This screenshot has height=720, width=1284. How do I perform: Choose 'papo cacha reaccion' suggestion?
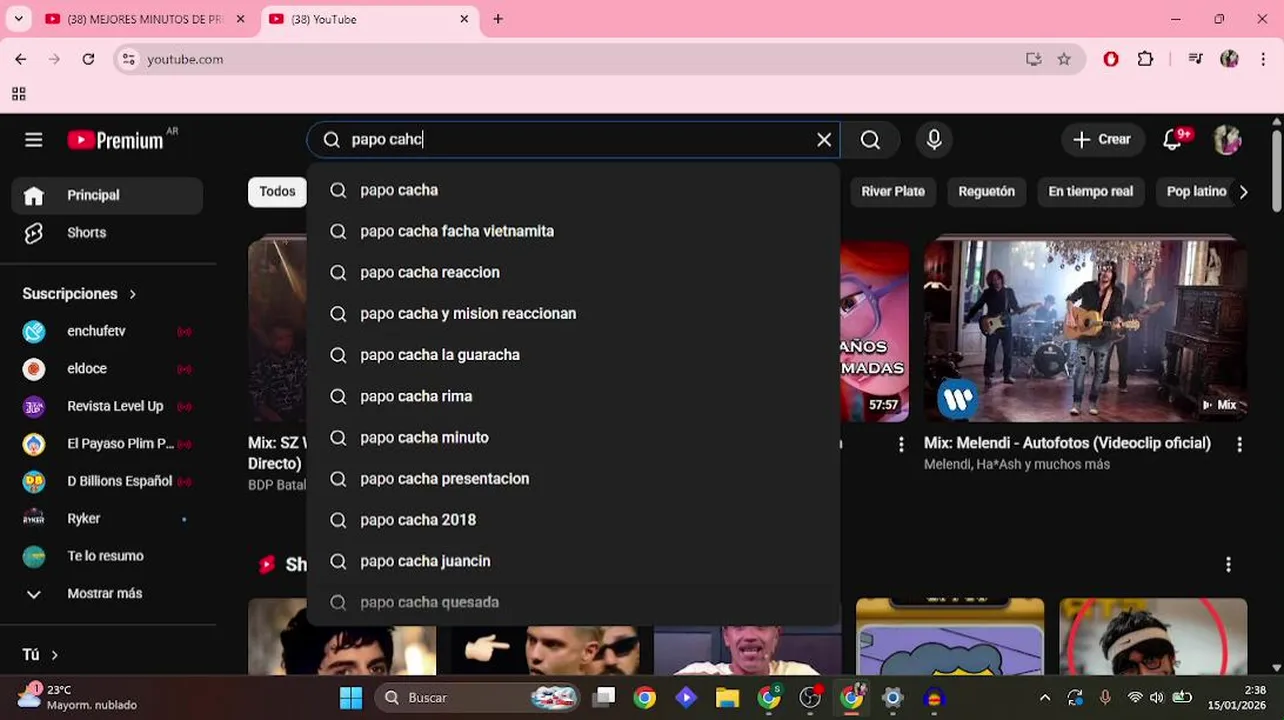pyautogui.click(x=573, y=272)
